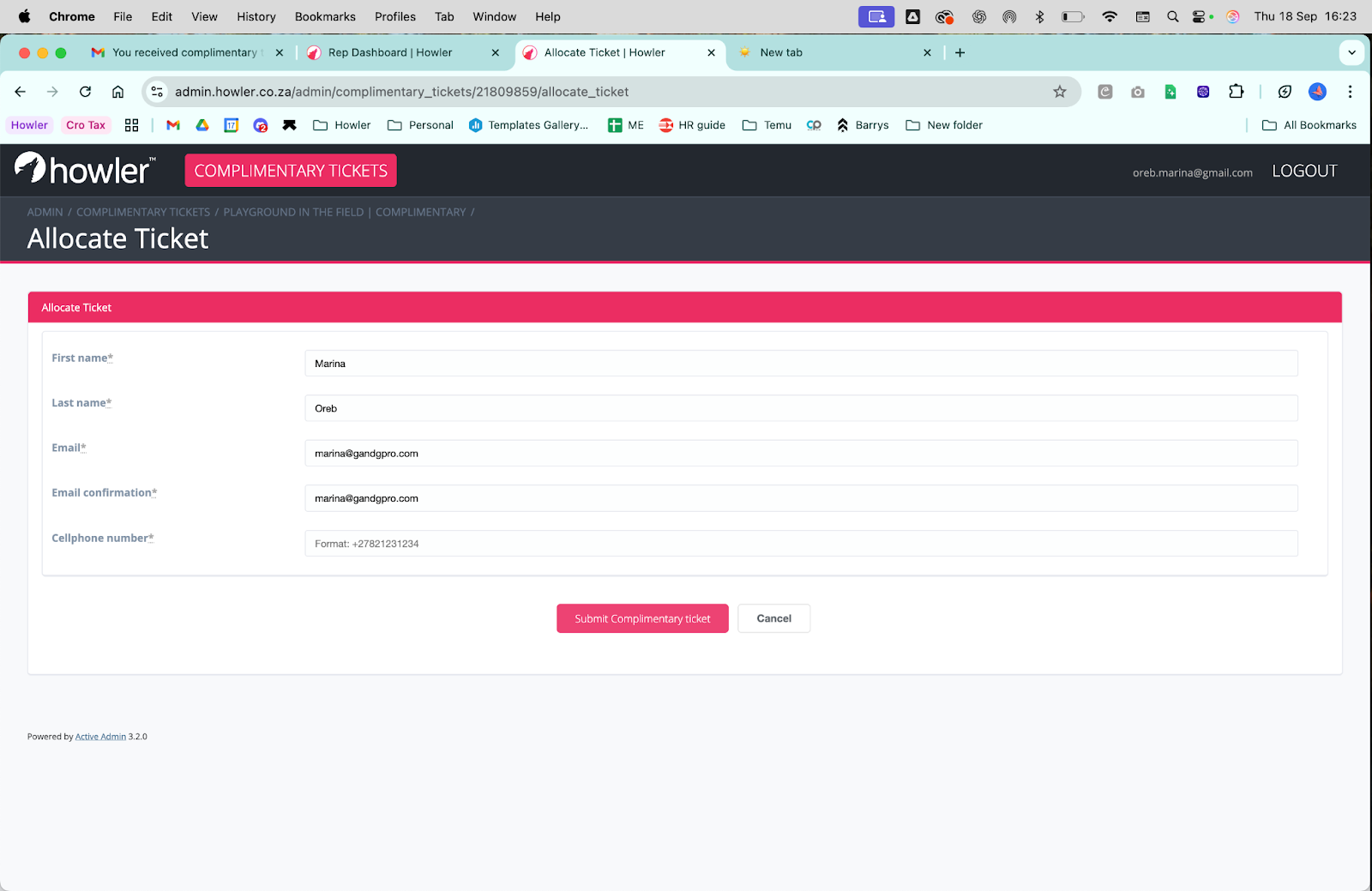This screenshot has height=891, width=1372.
Task: Open a new browser tab with plus
Action: 960,52
